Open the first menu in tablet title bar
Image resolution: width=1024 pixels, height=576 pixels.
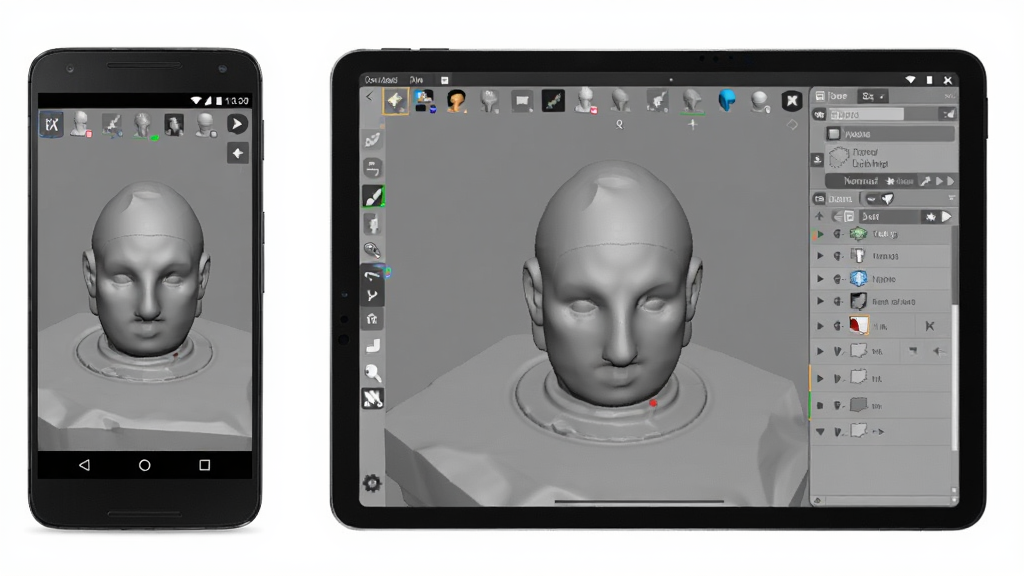pyautogui.click(x=381, y=80)
